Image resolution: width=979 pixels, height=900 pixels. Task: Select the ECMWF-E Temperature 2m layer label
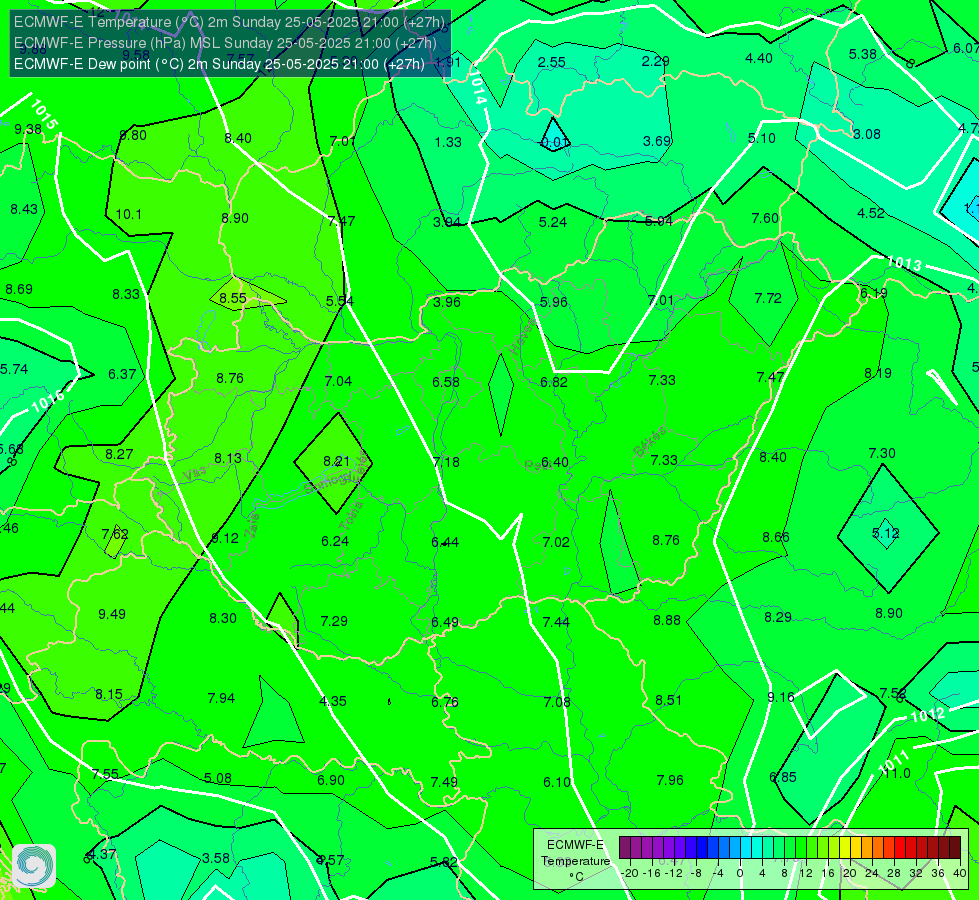coord(229,22)
